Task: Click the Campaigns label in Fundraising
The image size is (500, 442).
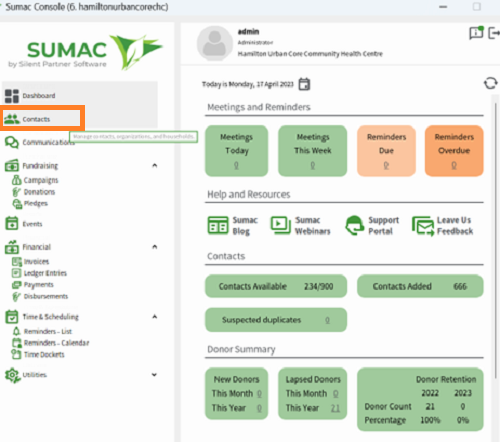Action: [x=41, y=180]
